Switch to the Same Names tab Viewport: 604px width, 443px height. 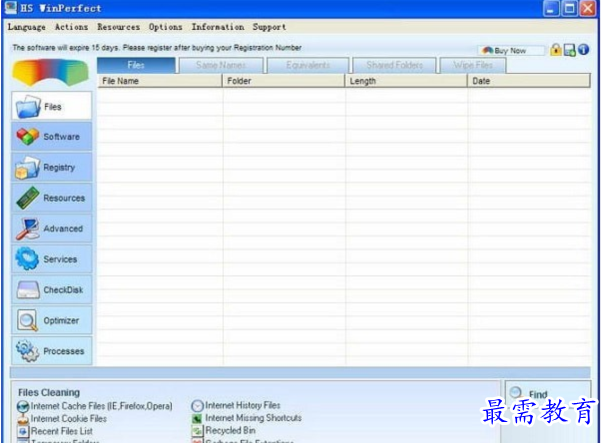click(221, 65)
